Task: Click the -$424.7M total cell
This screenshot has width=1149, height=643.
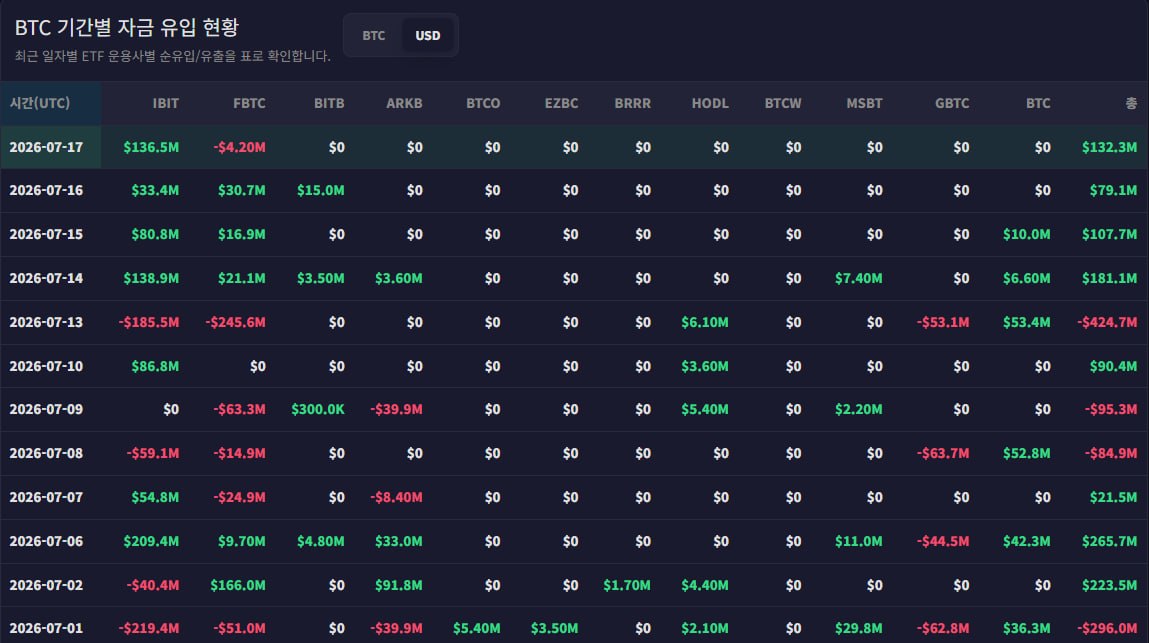Action: [1107, 323]
